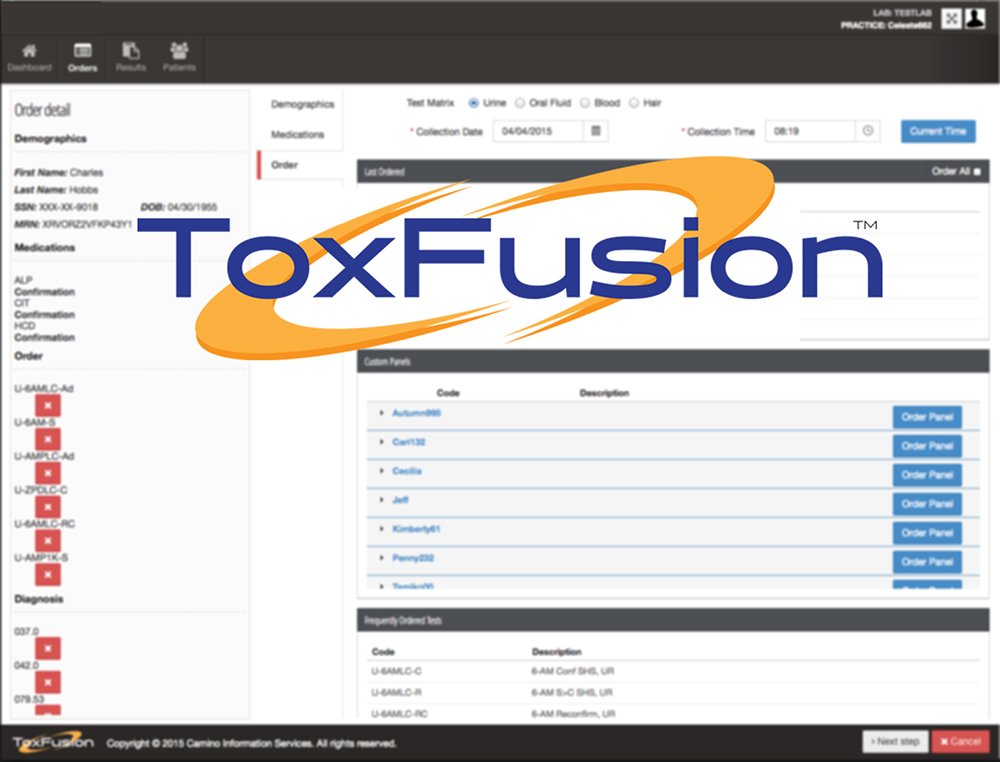Select Urine as the test matrix
Screen dimensions: 1000x762
click(x=473, y=103)
